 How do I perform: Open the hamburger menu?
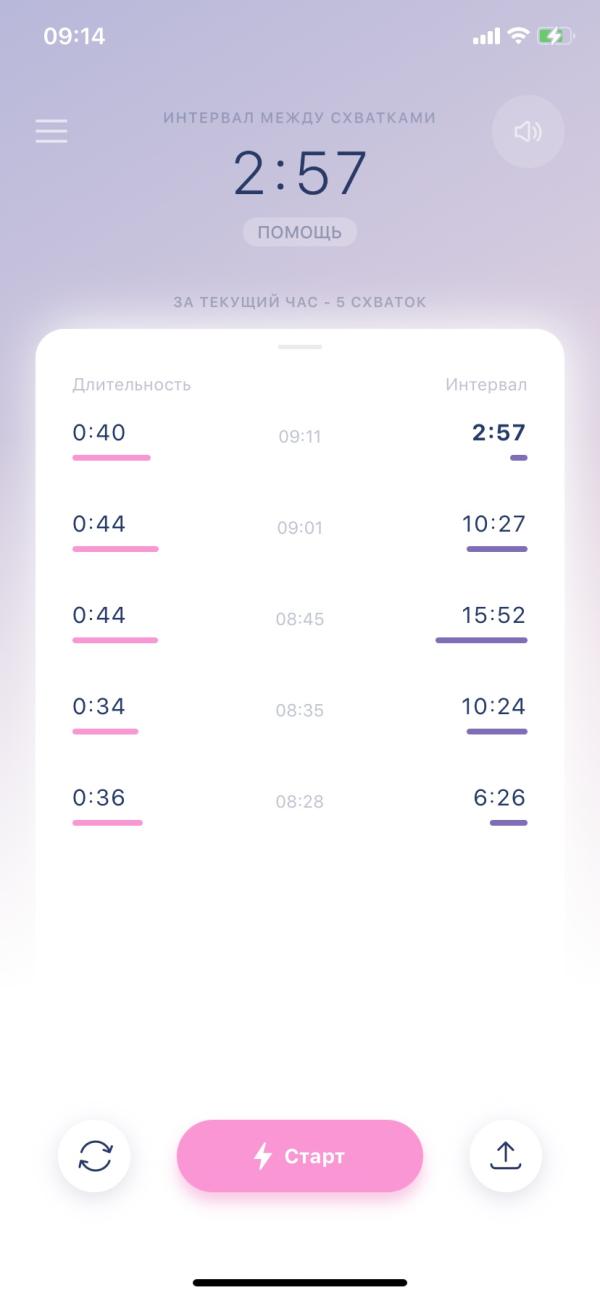point(51,131)
